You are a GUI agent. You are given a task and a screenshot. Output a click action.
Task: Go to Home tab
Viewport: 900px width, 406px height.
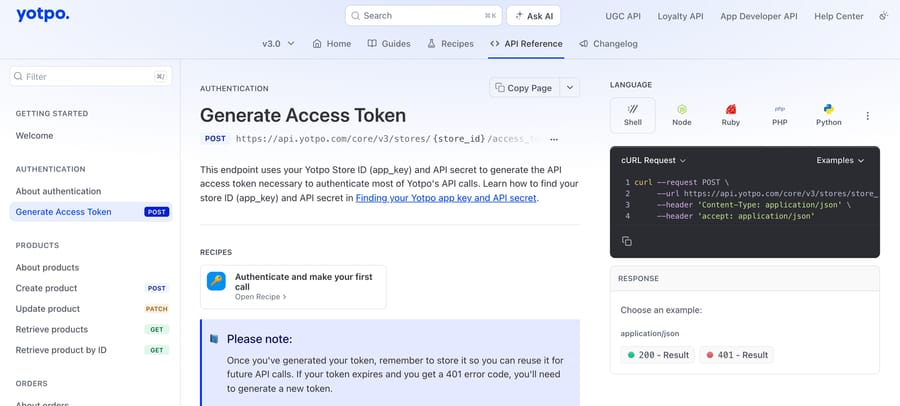click(332, 44)
